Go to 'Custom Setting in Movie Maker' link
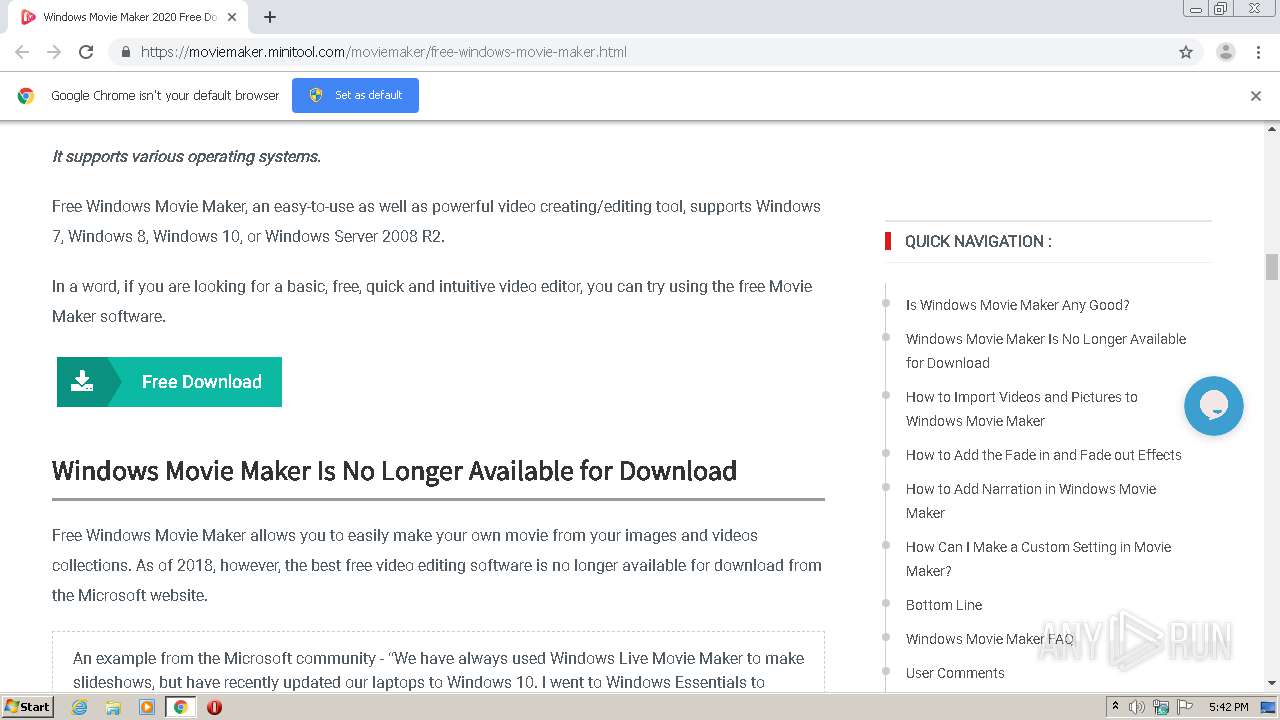Screen dimensions: 1280x720 tap(1038, 559)
